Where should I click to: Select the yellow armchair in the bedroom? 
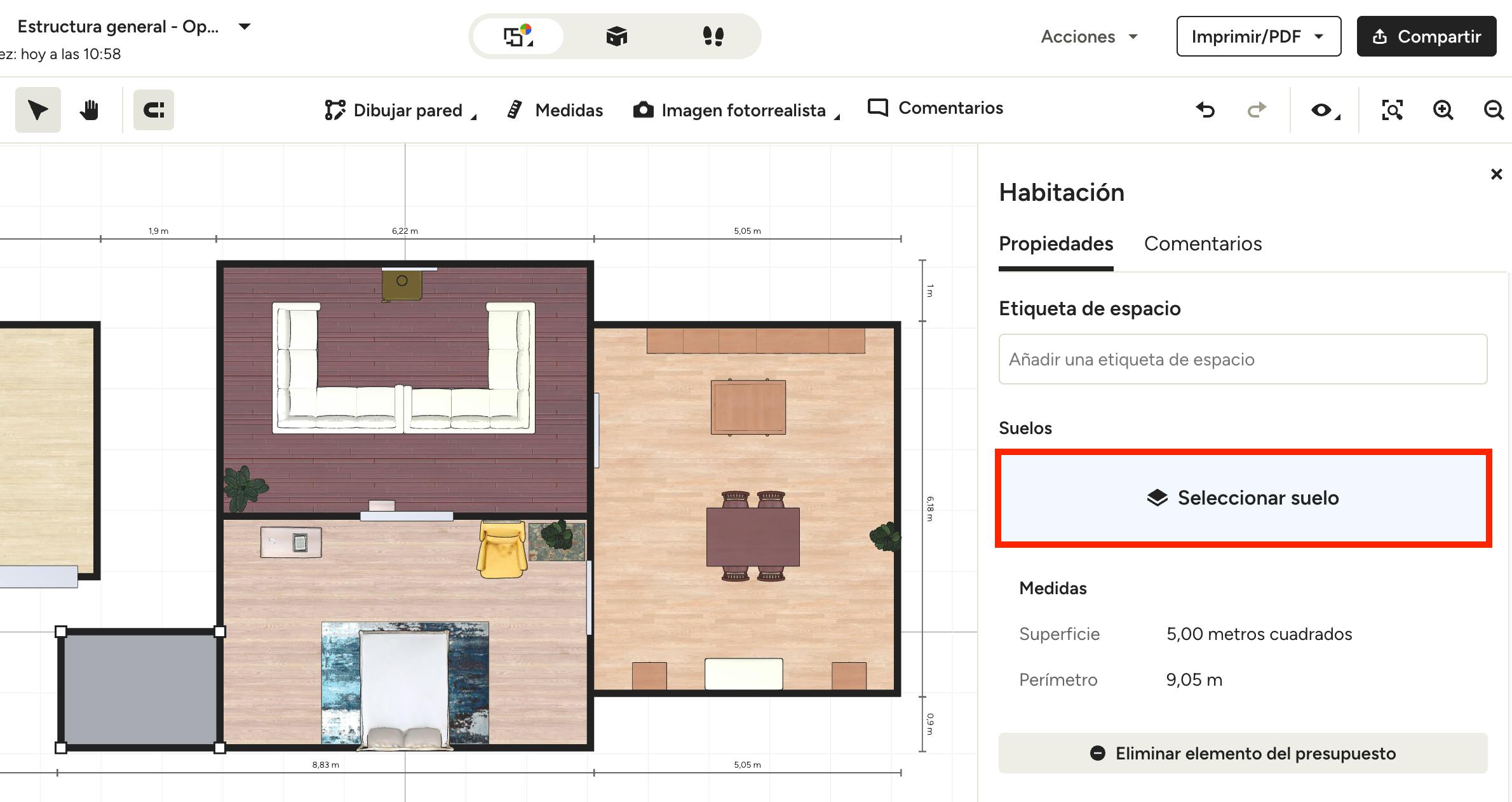(502, 550)
